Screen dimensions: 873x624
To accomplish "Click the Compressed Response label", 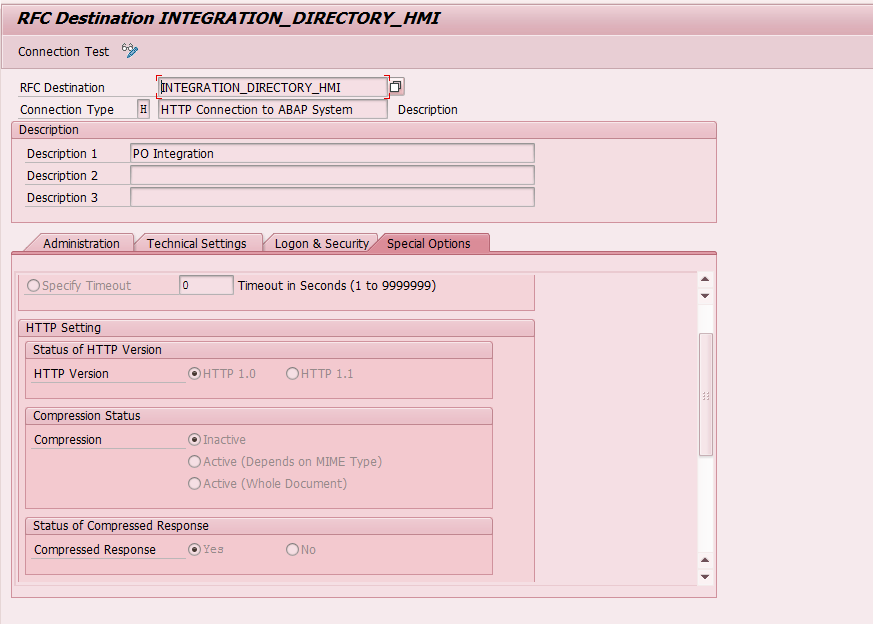I will point(95,549).
